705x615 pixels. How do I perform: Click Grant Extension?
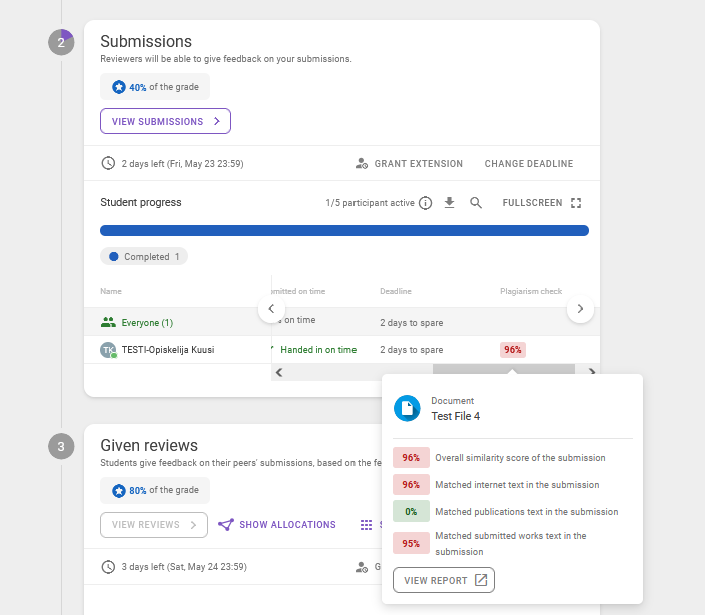pyautogui.click(x=409, y=164)
